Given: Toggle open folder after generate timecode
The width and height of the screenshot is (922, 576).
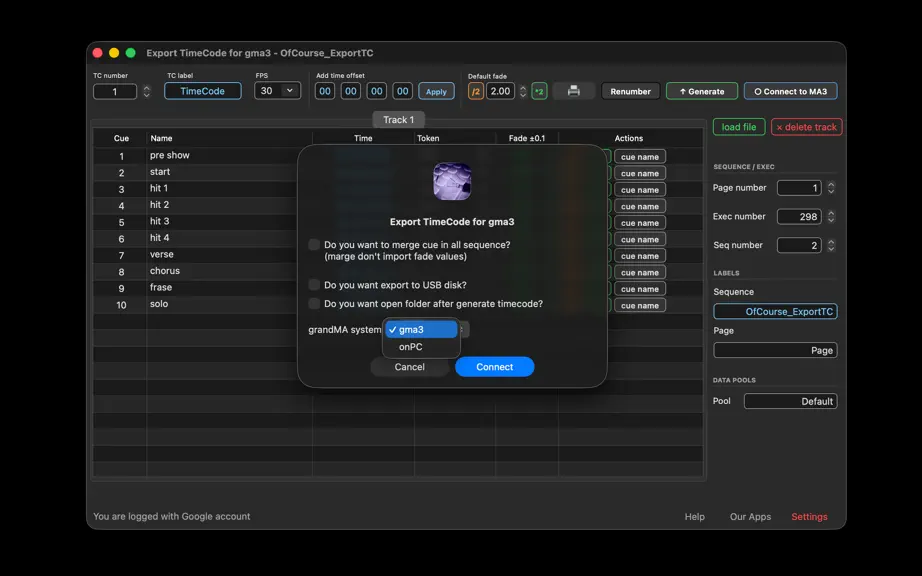Looking at the screenshot, I should tap(314, 303).
